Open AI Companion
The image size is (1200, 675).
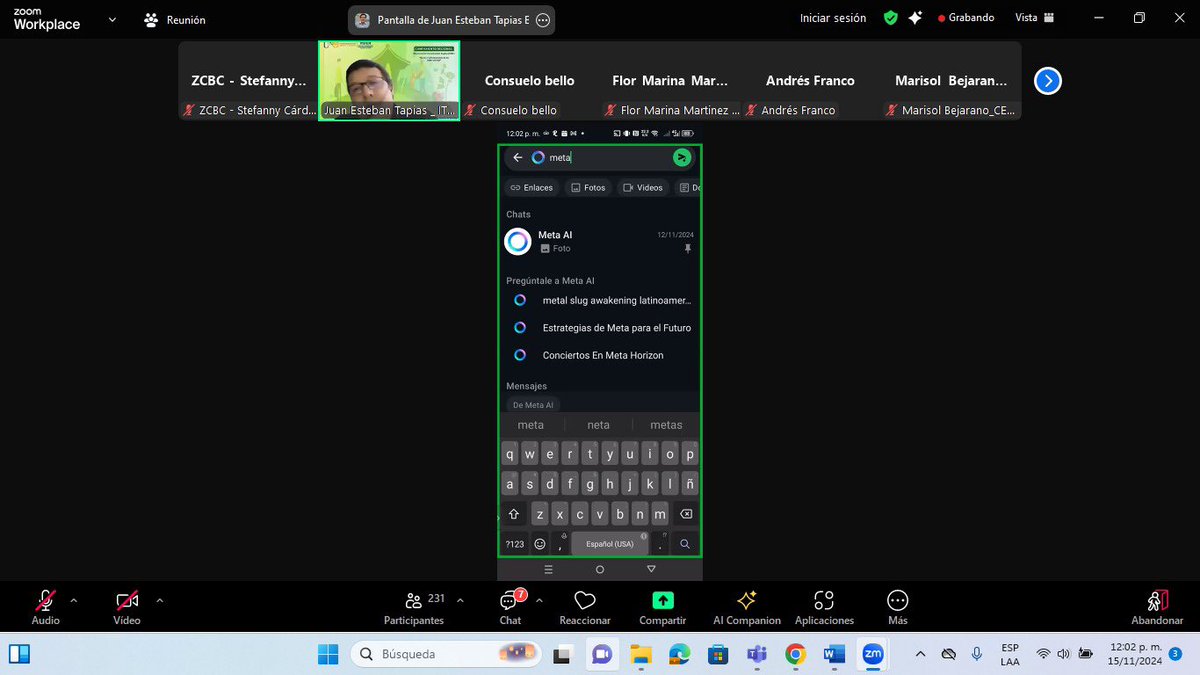[x=746, y=607]
